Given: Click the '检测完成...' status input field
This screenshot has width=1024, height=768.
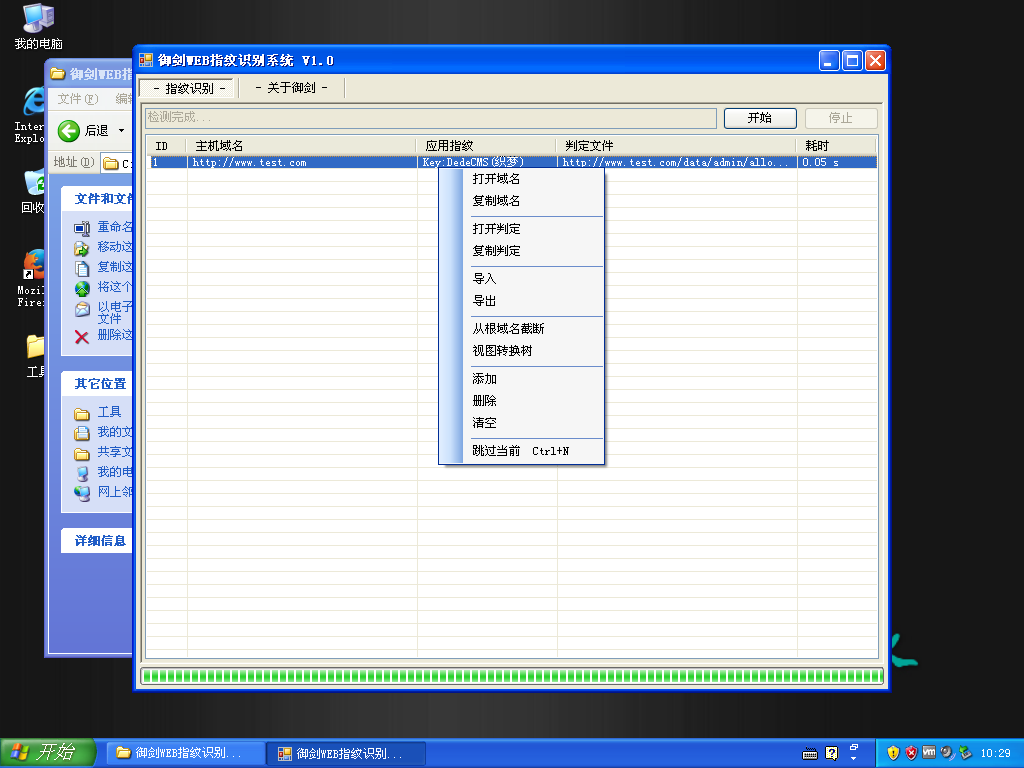Looking at the screenshot, I should [430, 118].
